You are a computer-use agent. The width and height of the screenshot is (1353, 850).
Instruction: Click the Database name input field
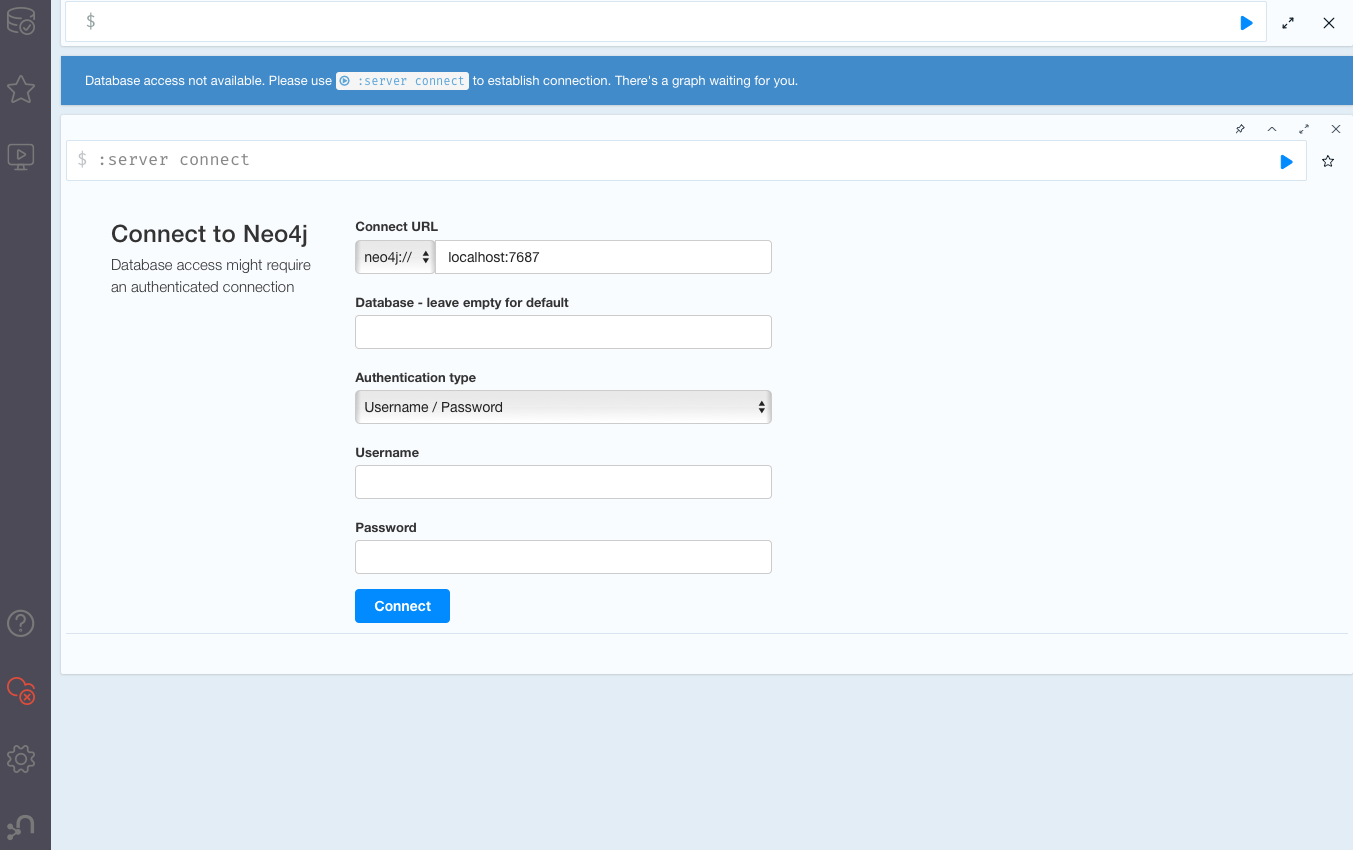click(x=563, y=332)
